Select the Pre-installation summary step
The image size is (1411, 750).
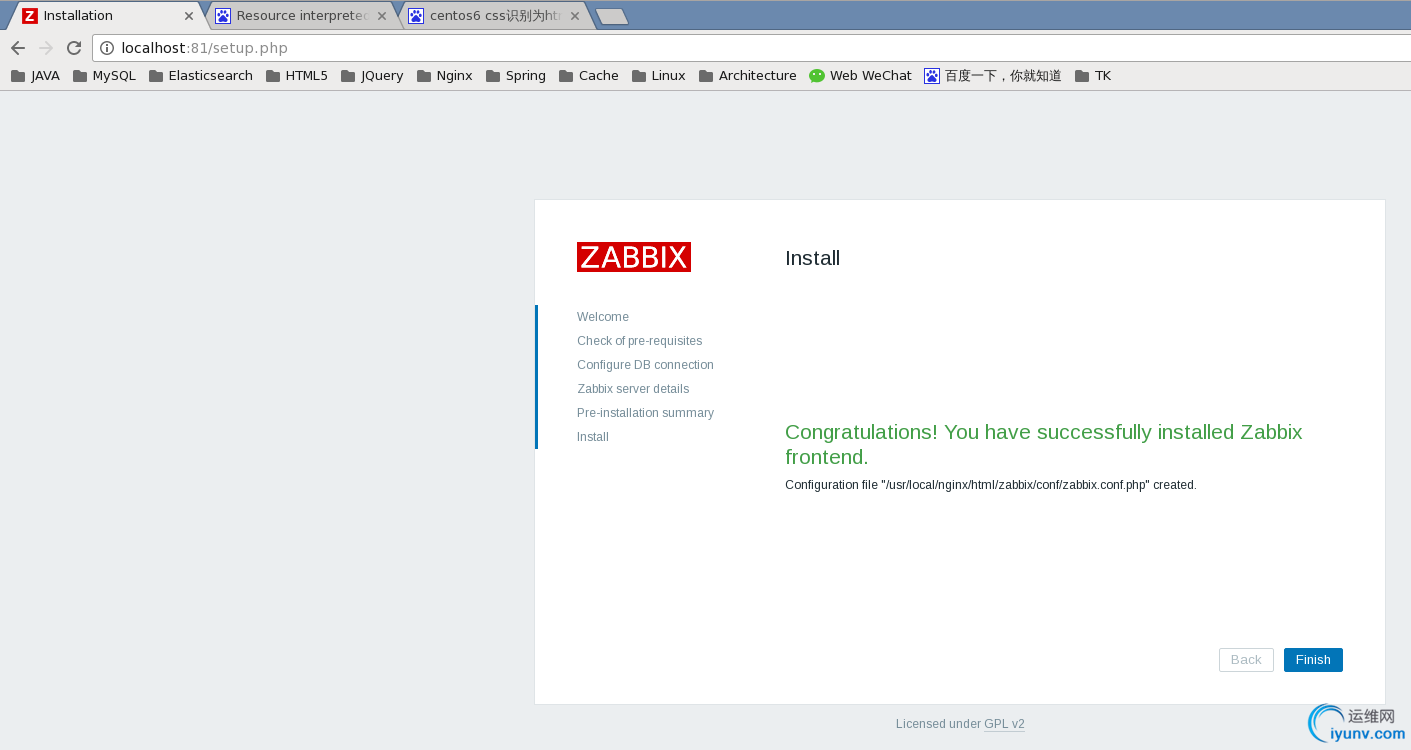point(645,413)
